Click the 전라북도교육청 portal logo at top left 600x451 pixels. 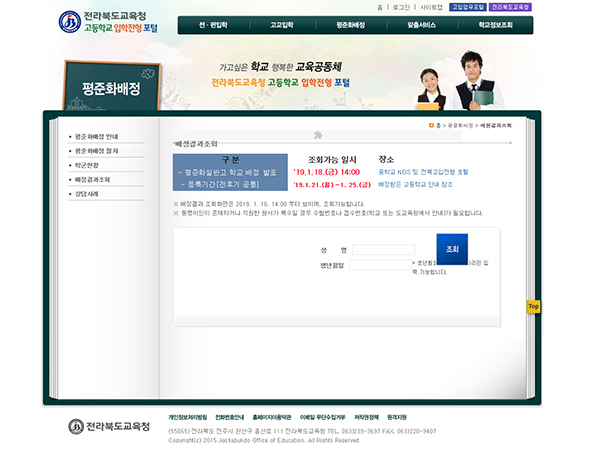click(x=107, y=21)
